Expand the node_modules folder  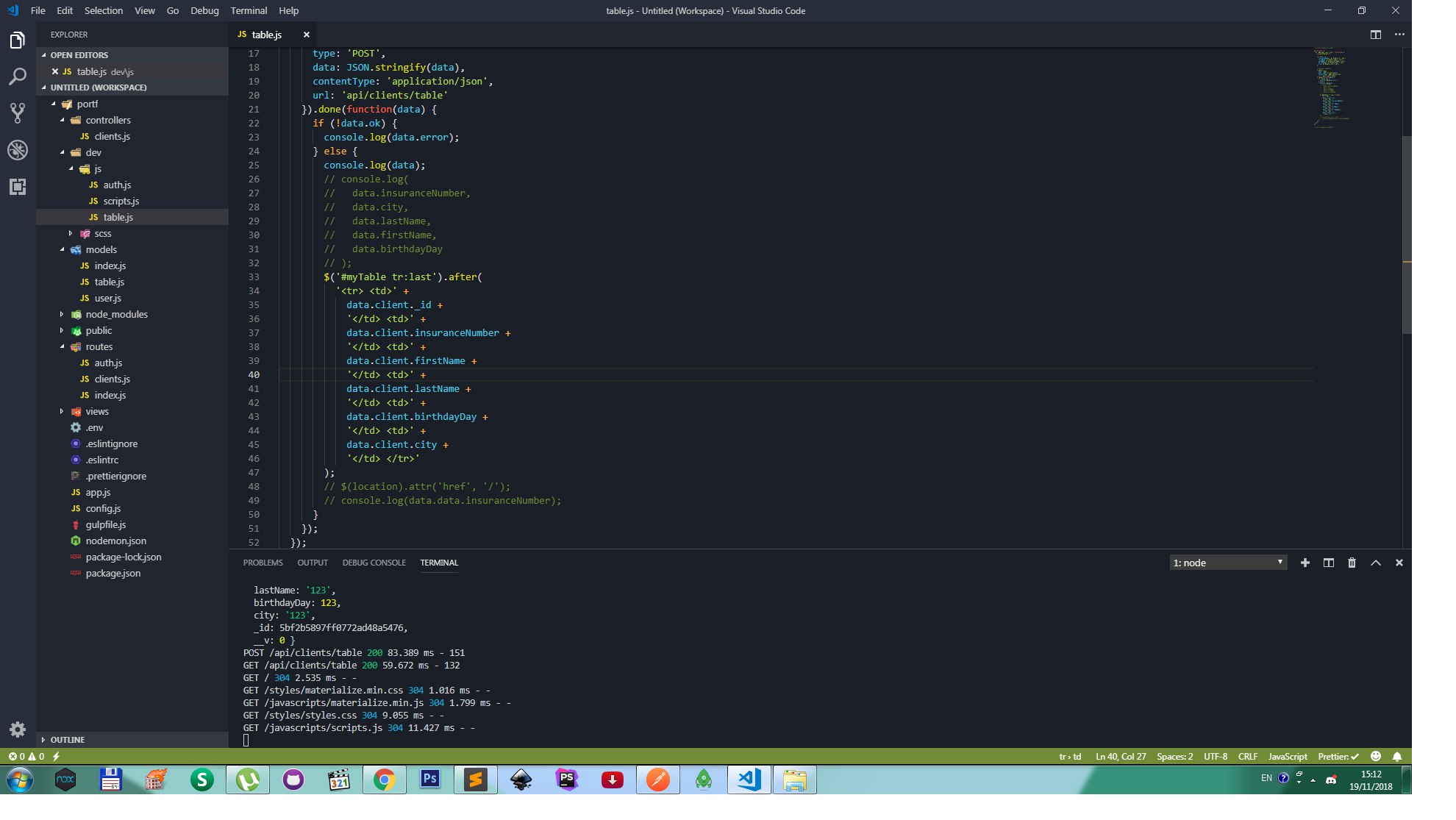(116, 314)
